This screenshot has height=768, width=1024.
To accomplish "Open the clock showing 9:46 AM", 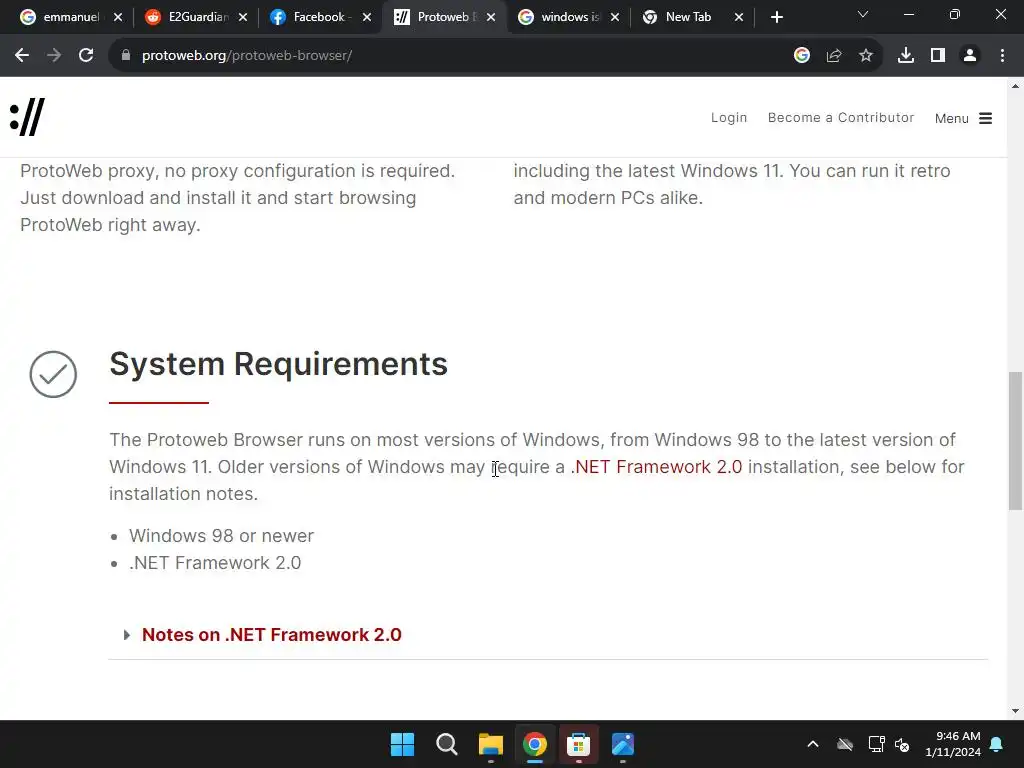I will tap(953, 744).
